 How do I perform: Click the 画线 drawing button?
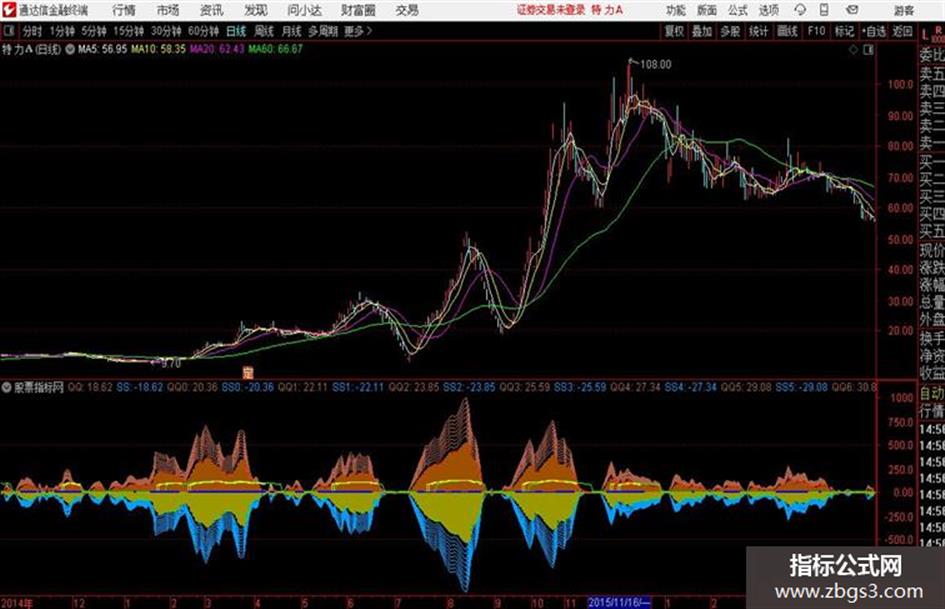pos(787,31)
